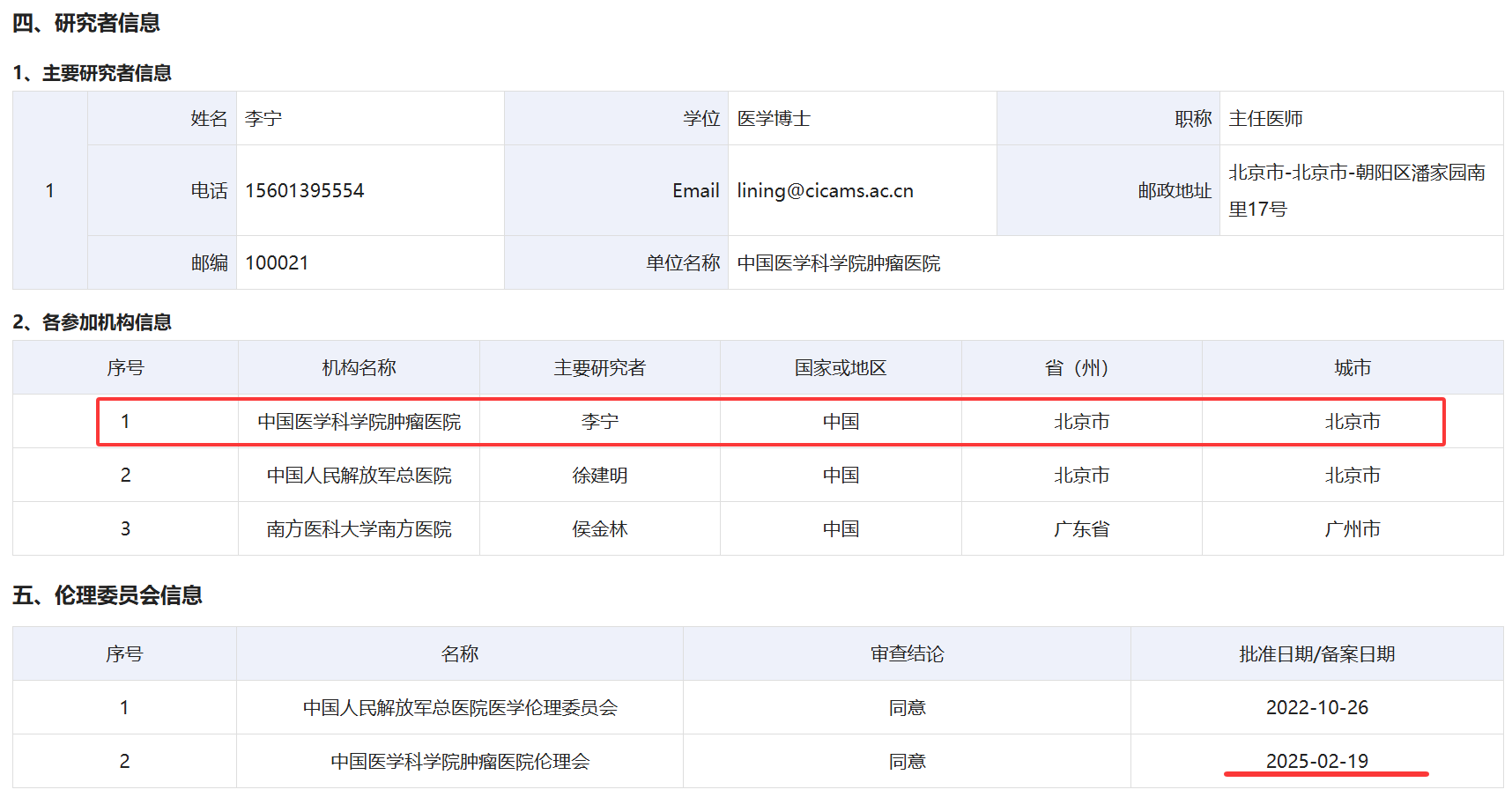Select the postal code 100021

click(x=277, y=262)
